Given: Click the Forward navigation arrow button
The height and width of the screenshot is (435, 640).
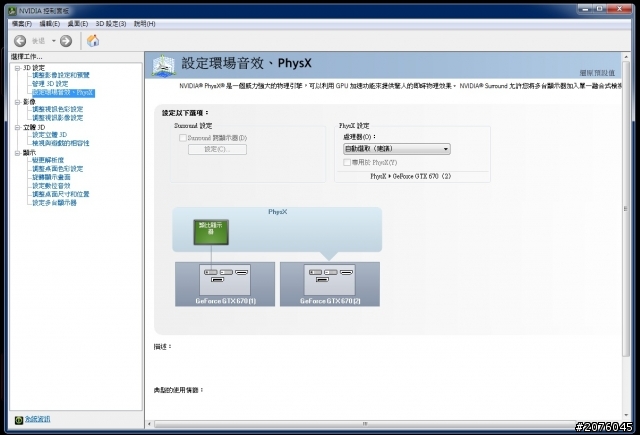Looking at the screenshot, I should pos(66,41).
